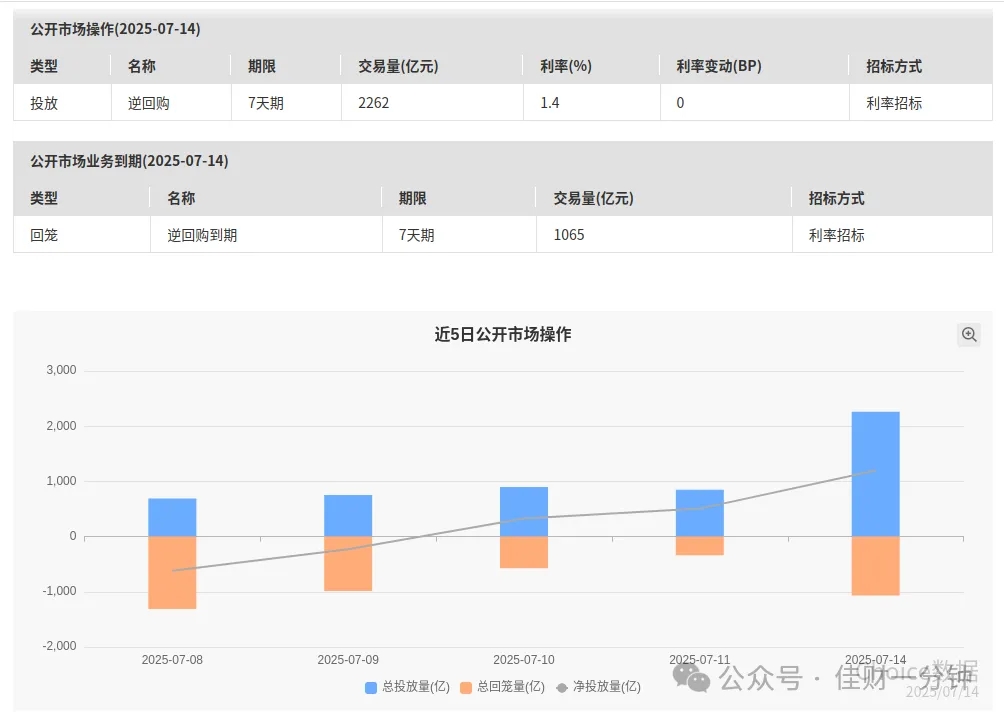
Task: Click the -2,000 y-axis label
Action: (59, 646)
